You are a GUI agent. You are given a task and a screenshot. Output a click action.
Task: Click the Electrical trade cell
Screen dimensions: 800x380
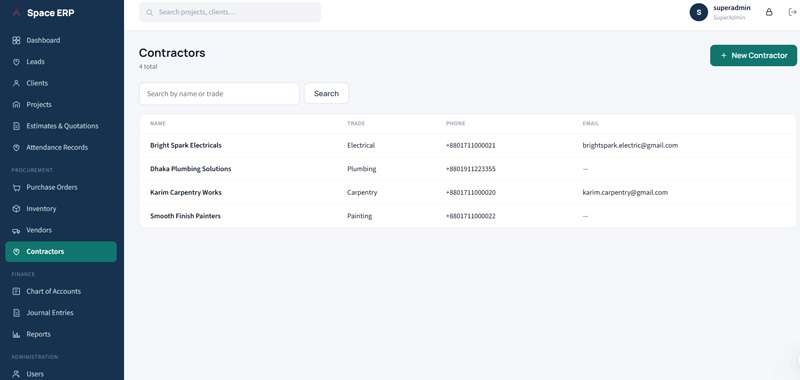361,145
